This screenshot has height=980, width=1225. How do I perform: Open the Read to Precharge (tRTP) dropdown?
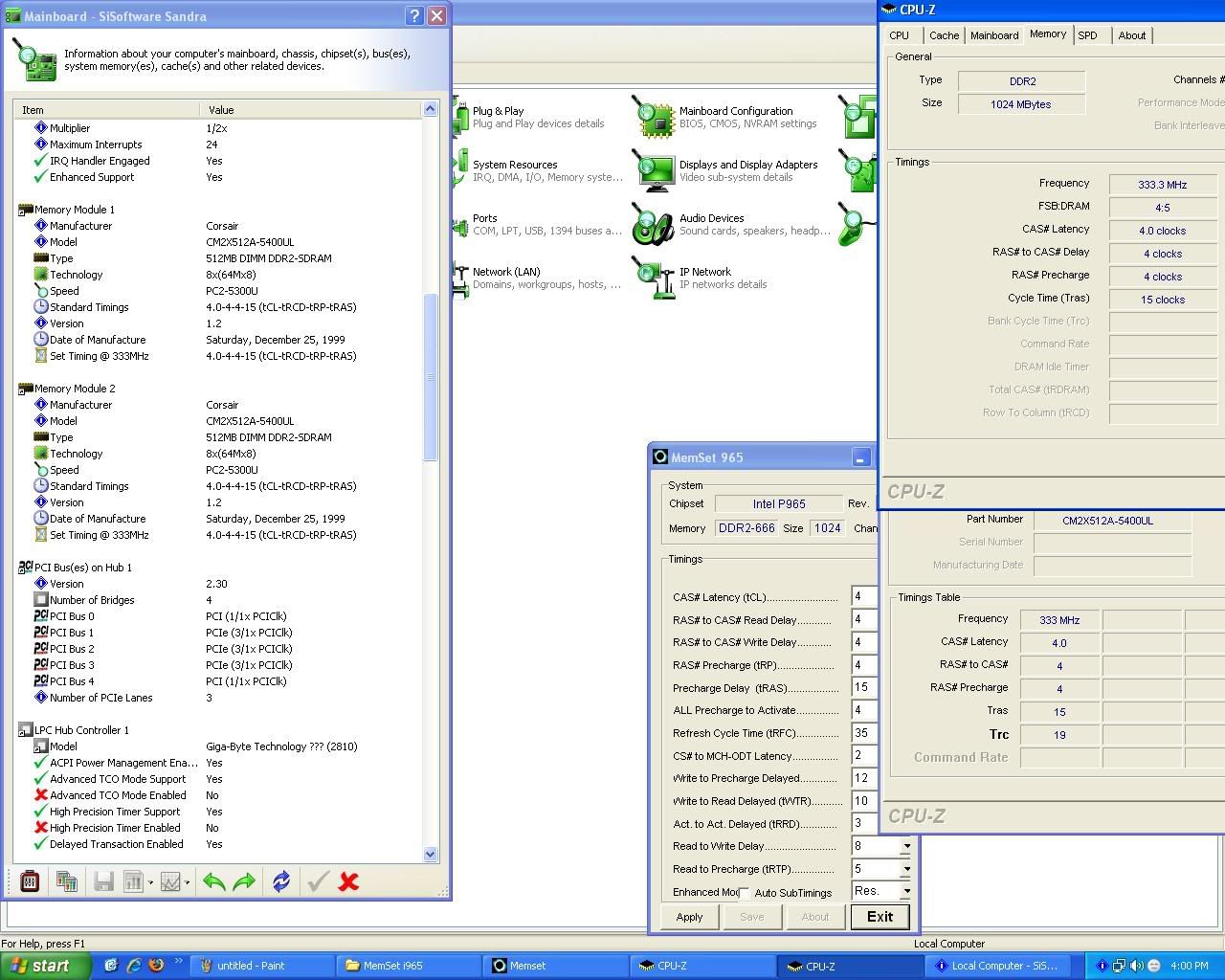coord(905,869)
